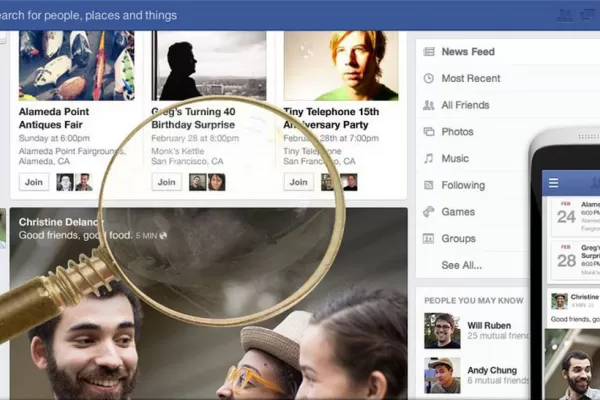
Task: Click first attendee photo under Greg's event
Action: (197, 182)
